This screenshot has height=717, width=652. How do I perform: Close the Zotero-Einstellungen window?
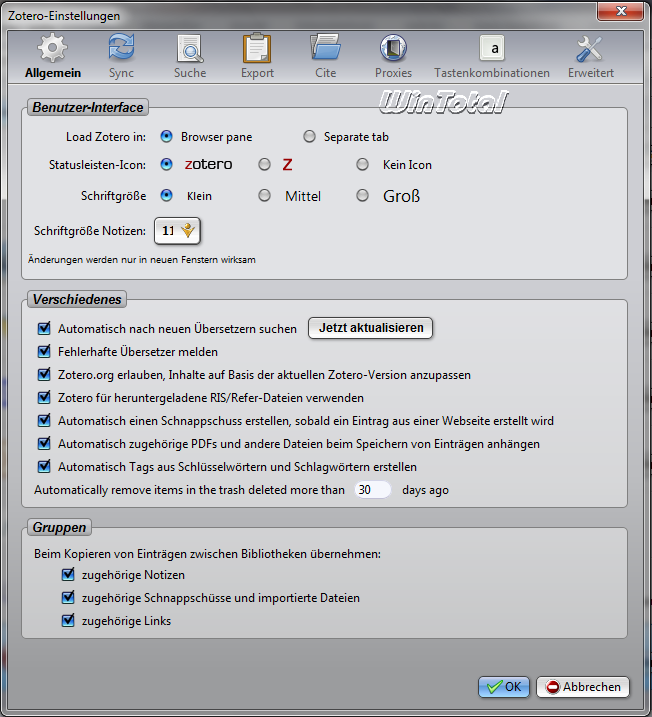(x=620, y=11)
